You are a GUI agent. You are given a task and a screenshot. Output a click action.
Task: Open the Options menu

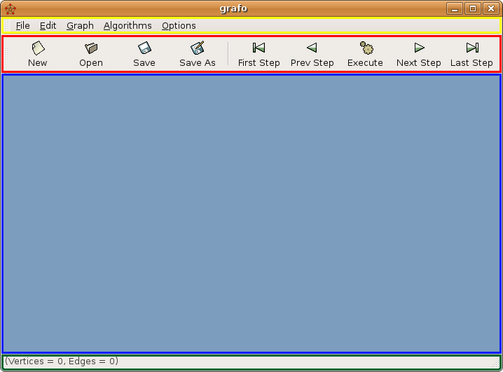point(179,26)
